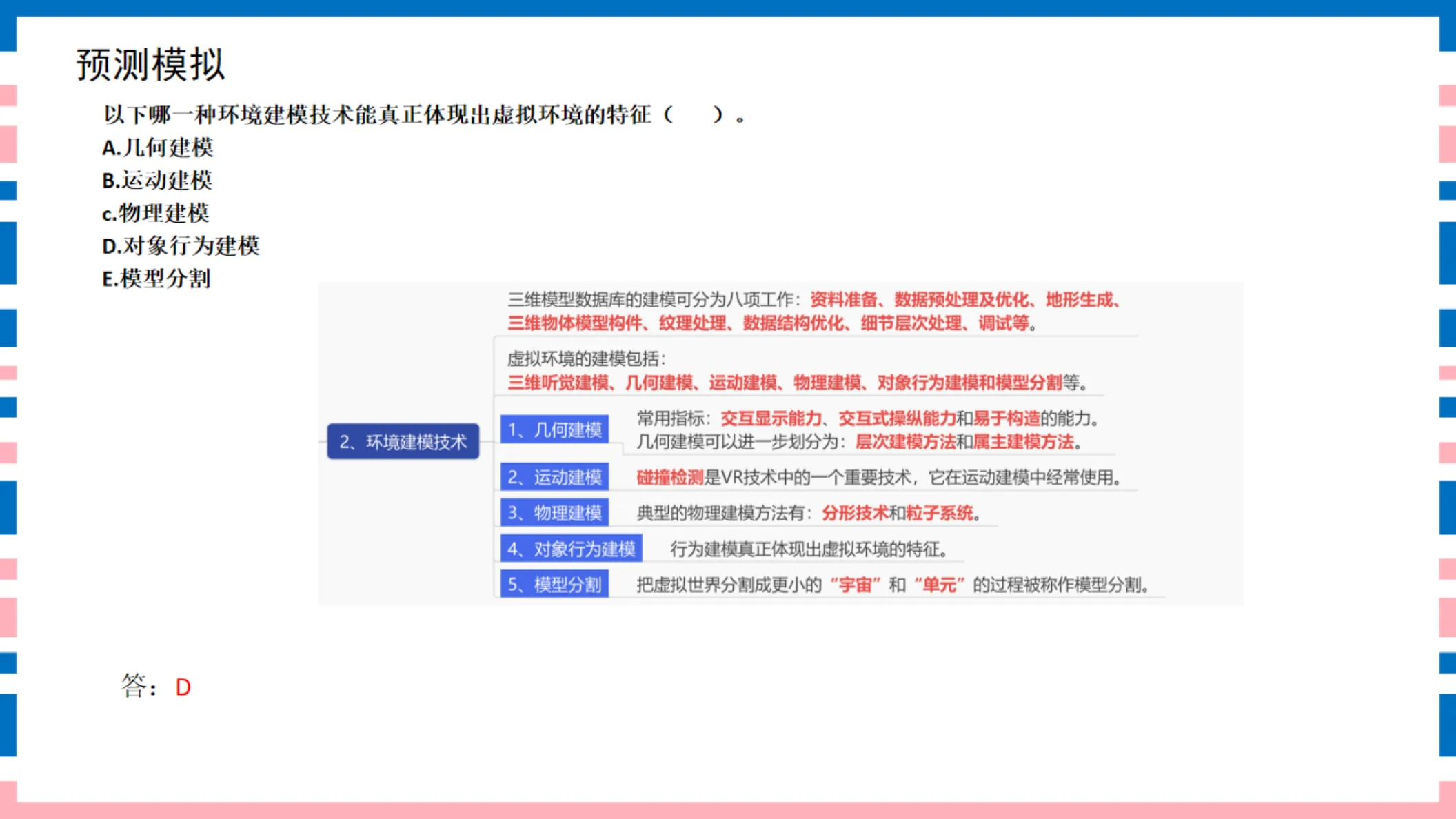This screenshot has height=819, width=1456.
Task: Click the red text 易于构造
Action: (1006, 418)
